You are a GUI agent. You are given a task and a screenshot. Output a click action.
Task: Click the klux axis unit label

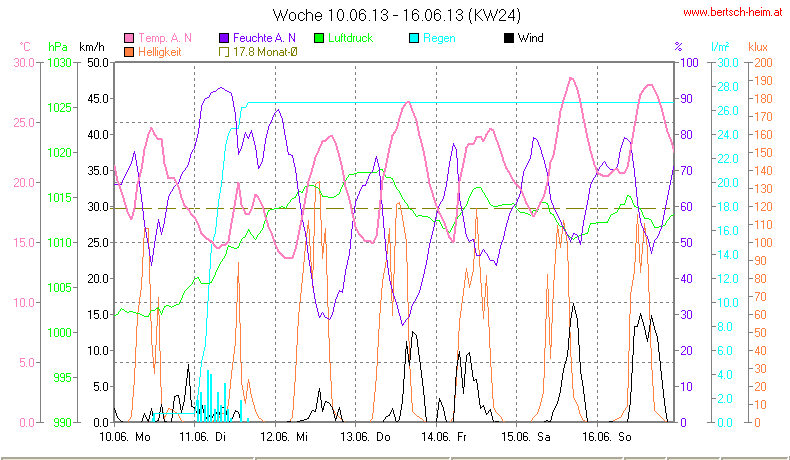(x=758, y=47)
